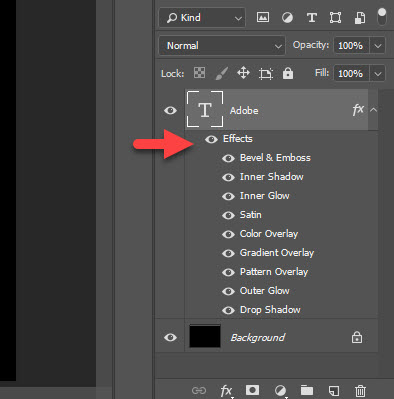
Task: Select the Drop Shadow effect row
Action: (270, 310)
